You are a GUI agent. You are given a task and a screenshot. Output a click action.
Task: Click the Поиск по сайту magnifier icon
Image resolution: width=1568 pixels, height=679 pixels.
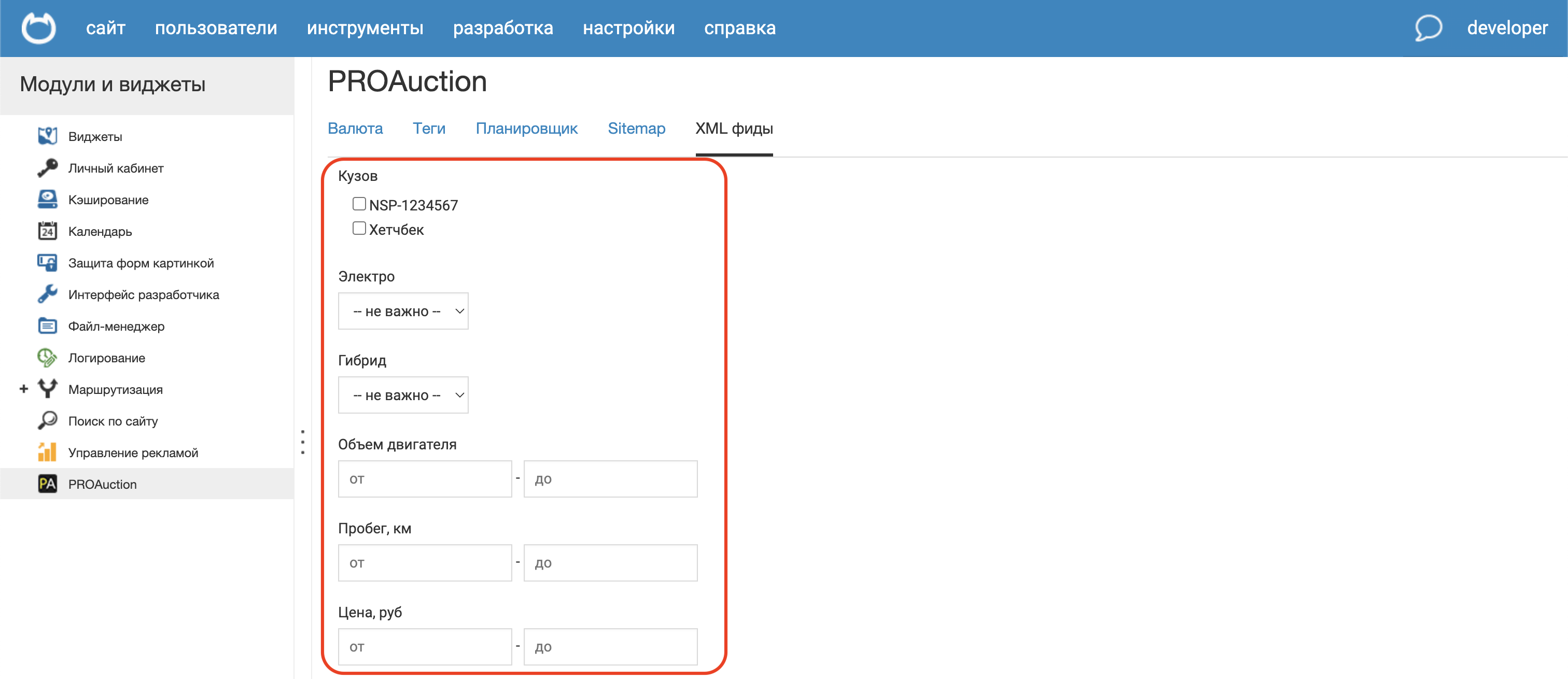point(48,421)
